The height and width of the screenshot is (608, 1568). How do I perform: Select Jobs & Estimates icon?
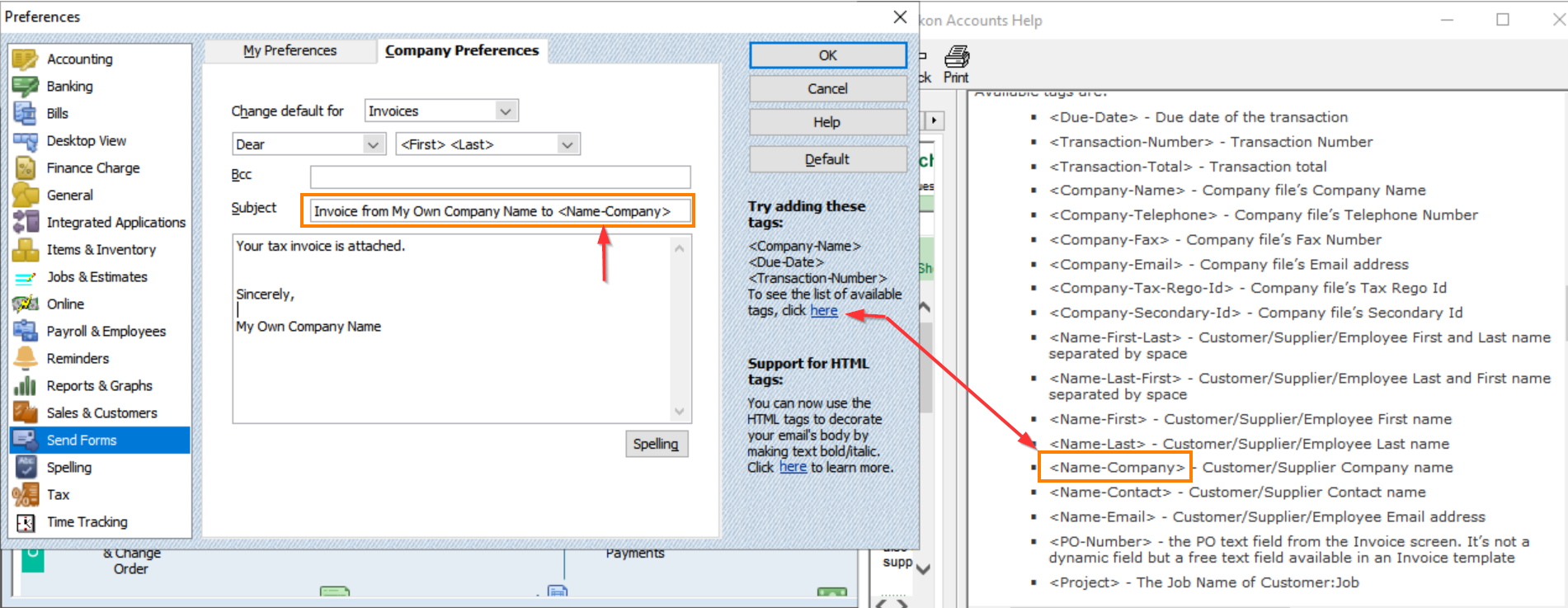pyautogui.click(x=26, y=276)
